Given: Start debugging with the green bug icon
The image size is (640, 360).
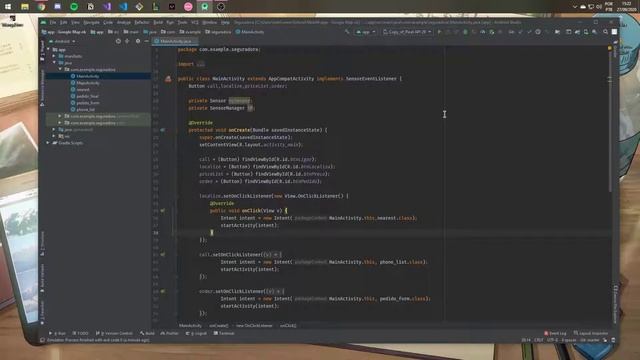Looking at the screenshot, I should (x=465, y=32).
